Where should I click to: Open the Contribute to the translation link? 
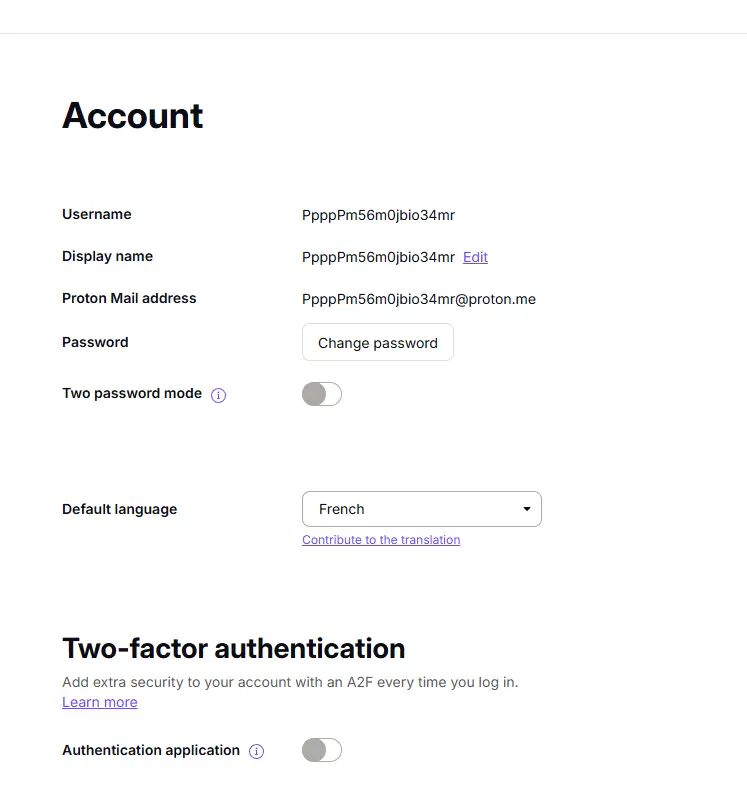click(381, 540)
